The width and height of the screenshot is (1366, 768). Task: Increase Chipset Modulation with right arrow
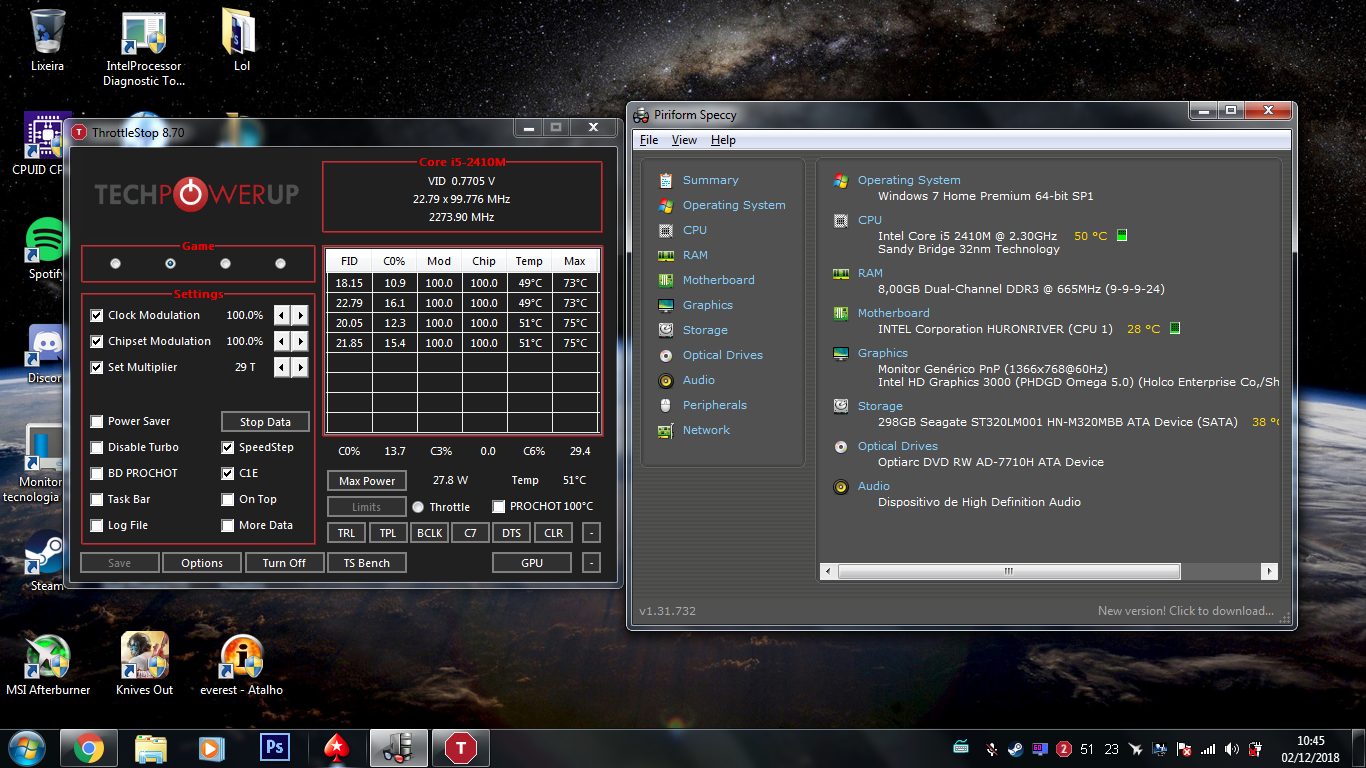pyautogui.click(x=300, y=341)
